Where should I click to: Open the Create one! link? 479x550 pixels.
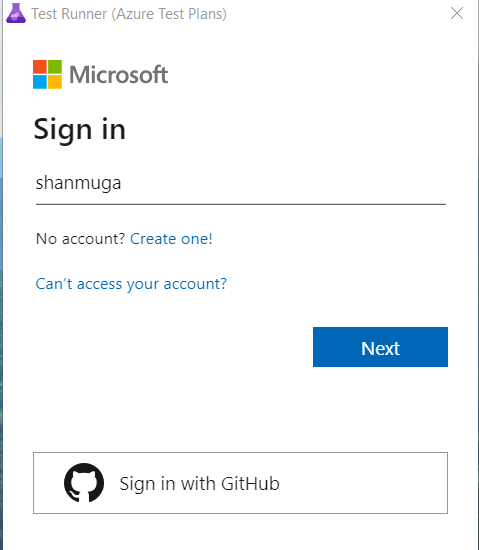[x=171, y=239]
